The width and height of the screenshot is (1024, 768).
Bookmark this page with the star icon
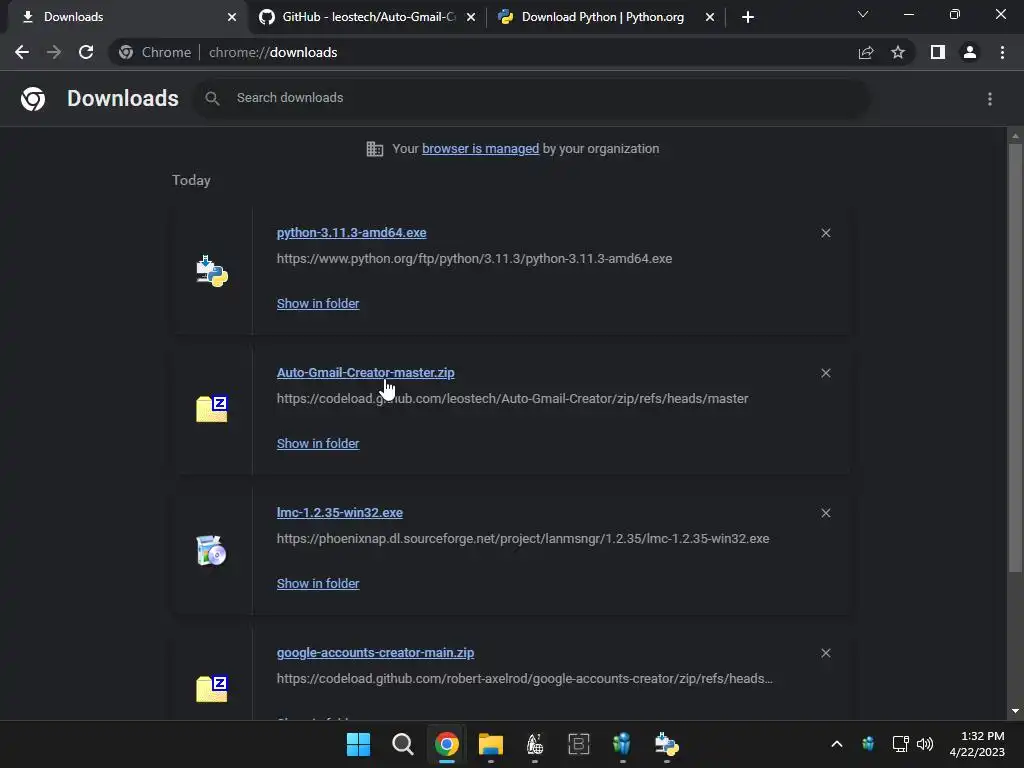[898, 52]
